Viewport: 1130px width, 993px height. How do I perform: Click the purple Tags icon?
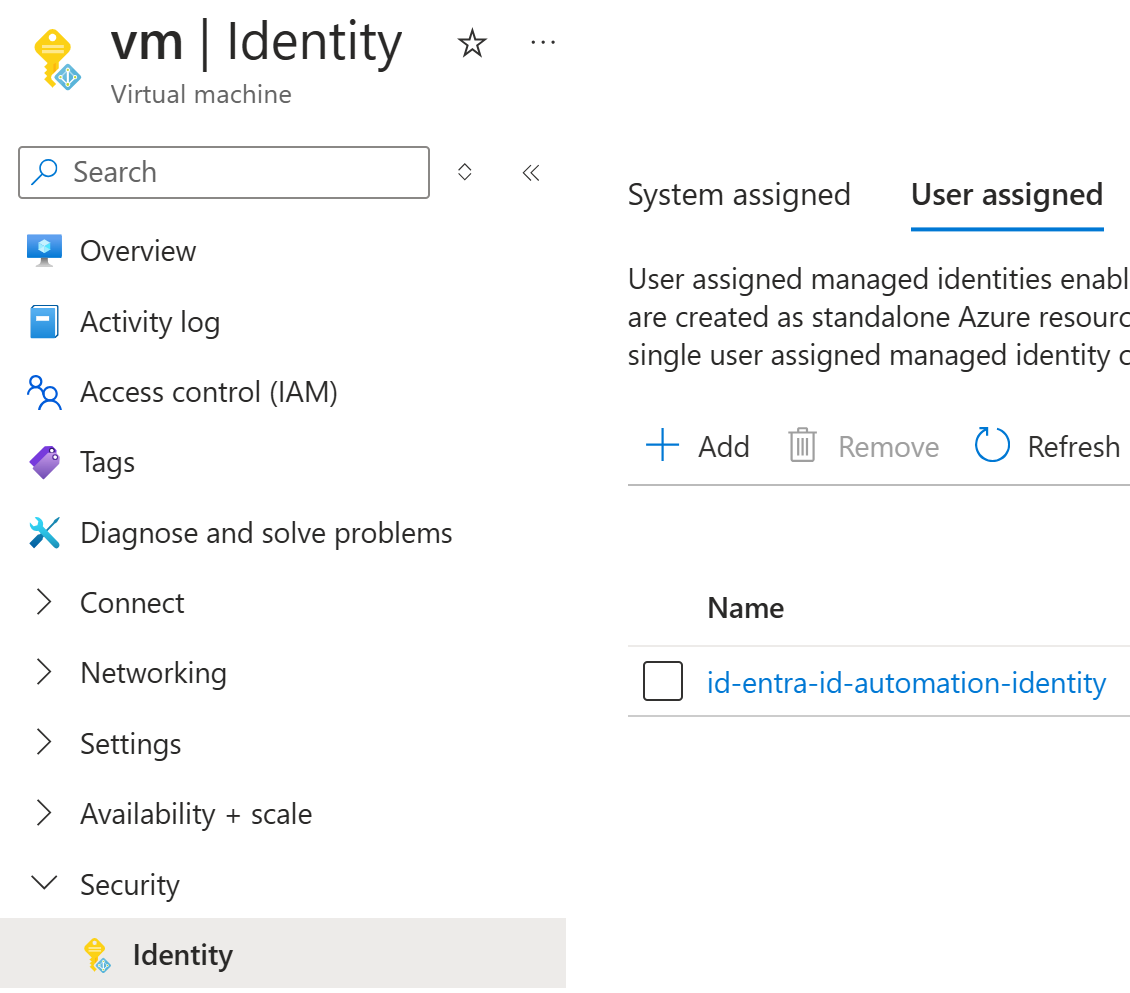pyautogui.click(x=45, y=462)
